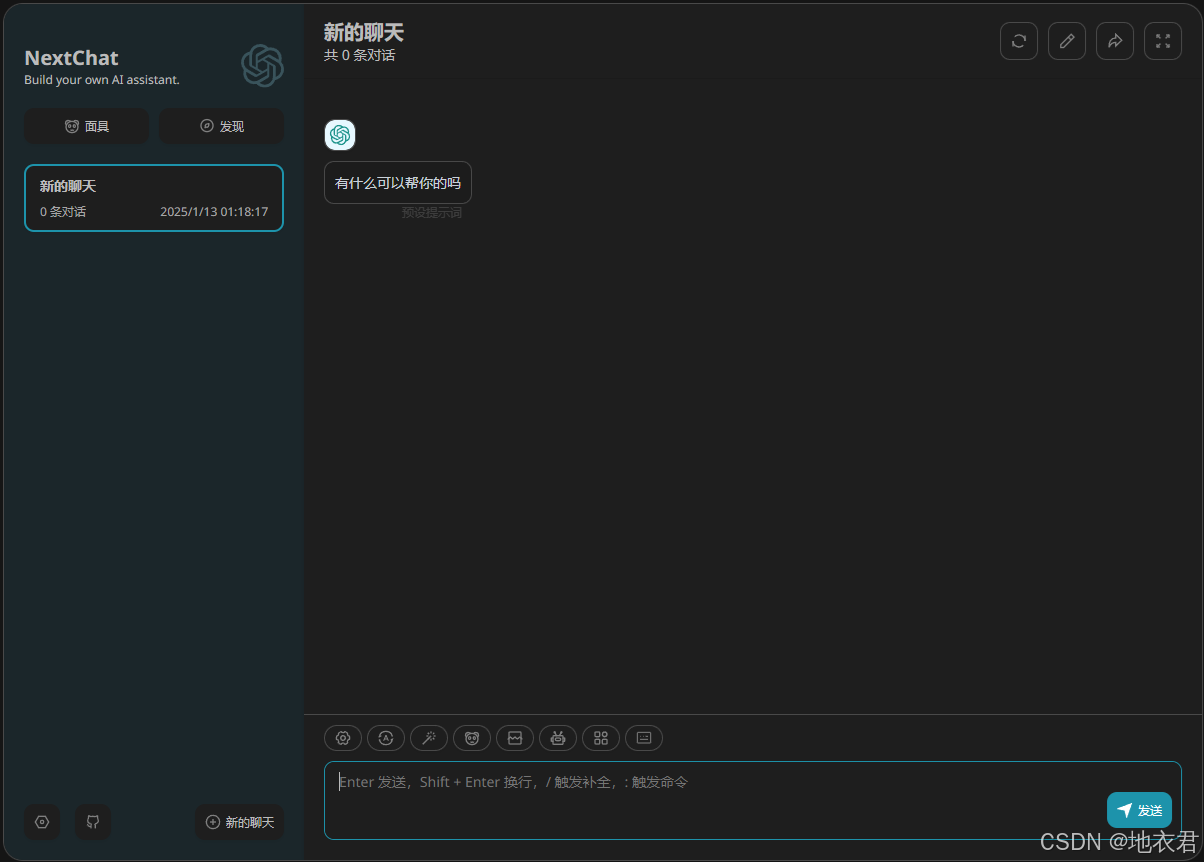This screenshot has width=1204, height=862.
Task: Click the NextChat logo in sidebar
Action: tap(262, 66)
